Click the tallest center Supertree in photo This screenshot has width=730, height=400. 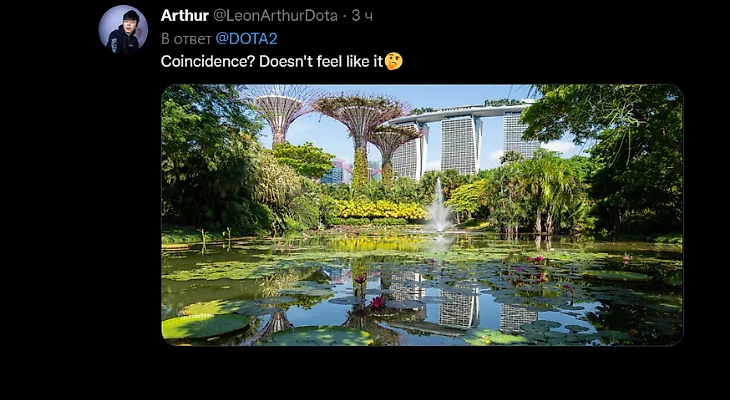pos(360,135)
